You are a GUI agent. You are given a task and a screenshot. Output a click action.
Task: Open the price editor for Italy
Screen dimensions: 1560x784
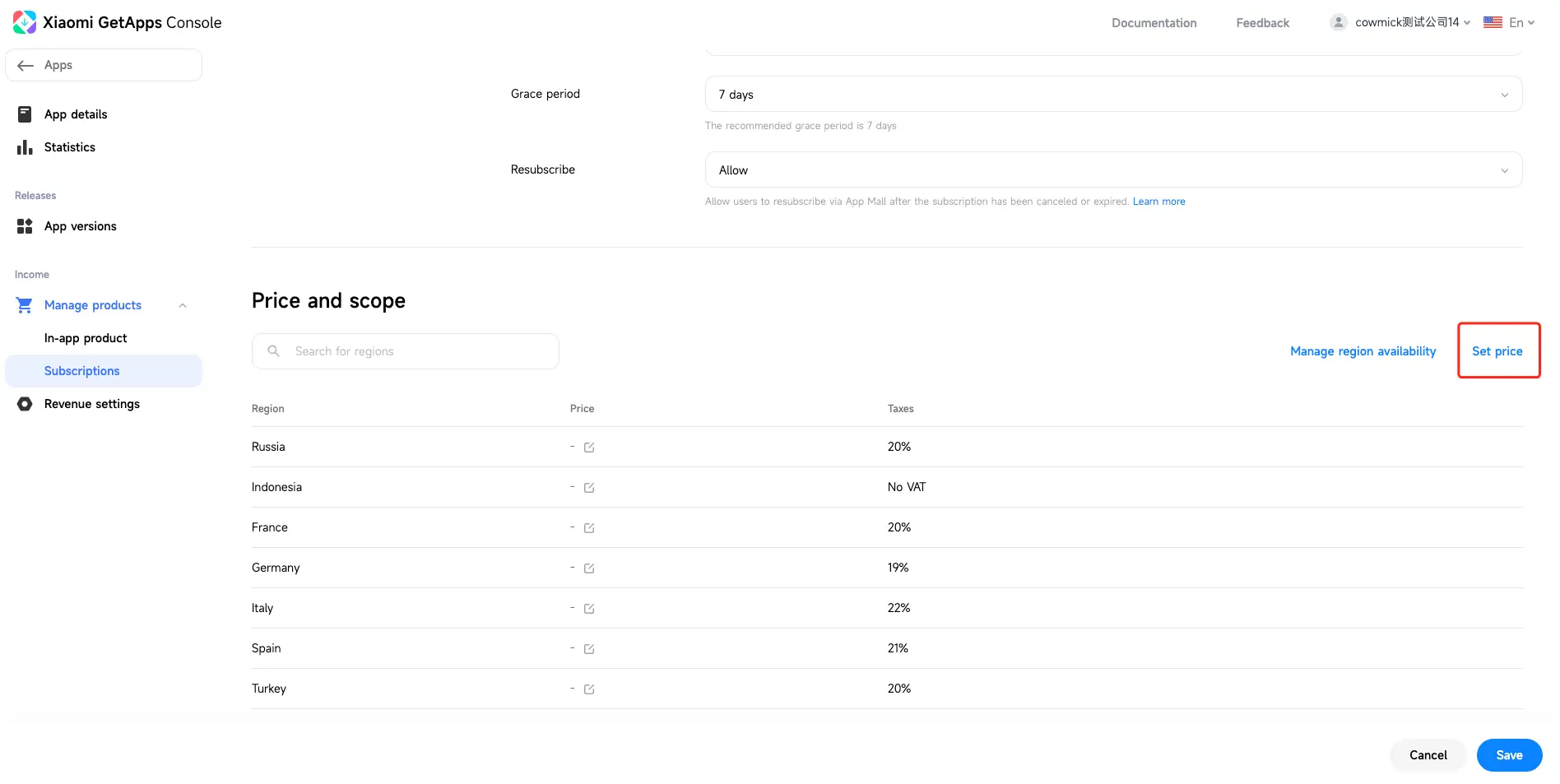589,609
